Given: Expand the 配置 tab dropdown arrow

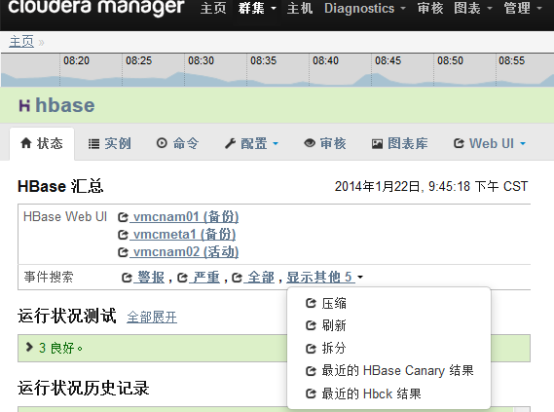Looking at the screenshot, I should click(x=276, y=143).
